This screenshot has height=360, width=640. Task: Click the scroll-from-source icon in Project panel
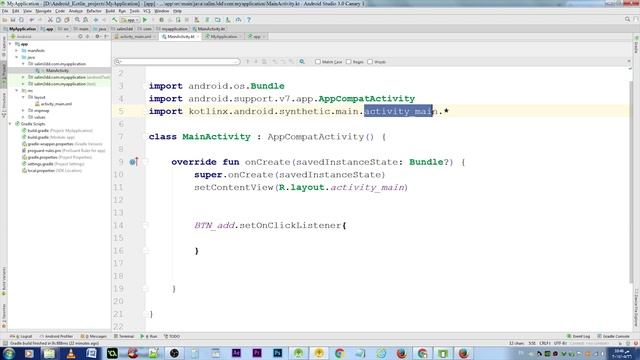tap(80, 36)
